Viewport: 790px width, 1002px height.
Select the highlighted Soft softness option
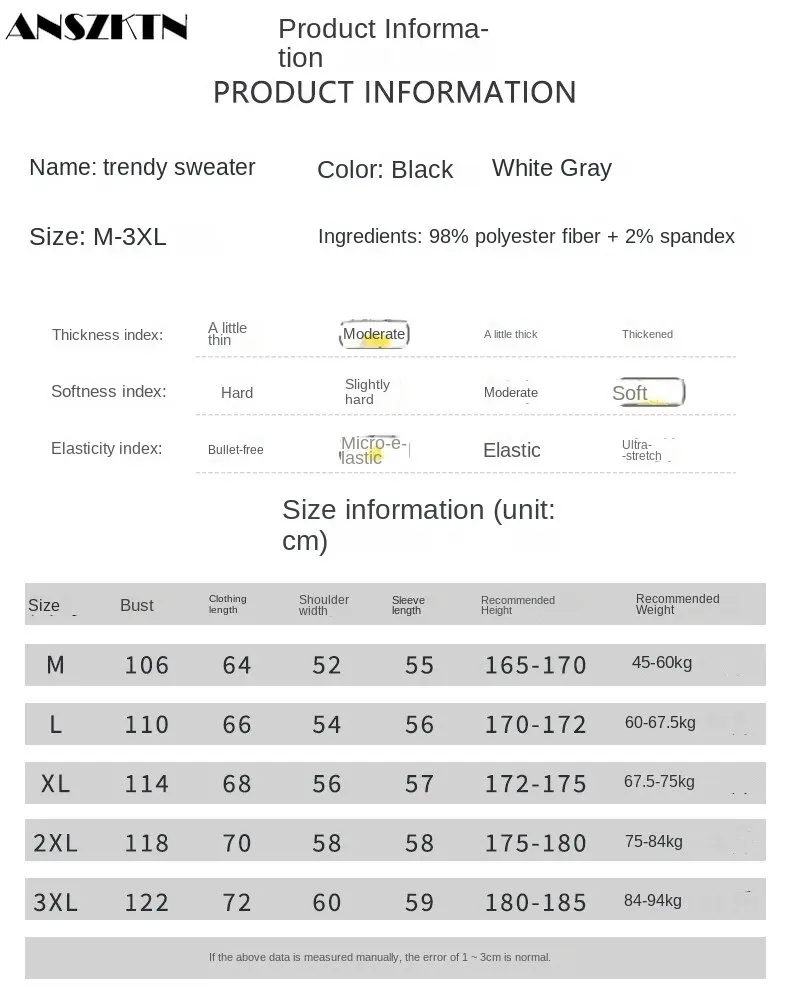pos(647,393)
